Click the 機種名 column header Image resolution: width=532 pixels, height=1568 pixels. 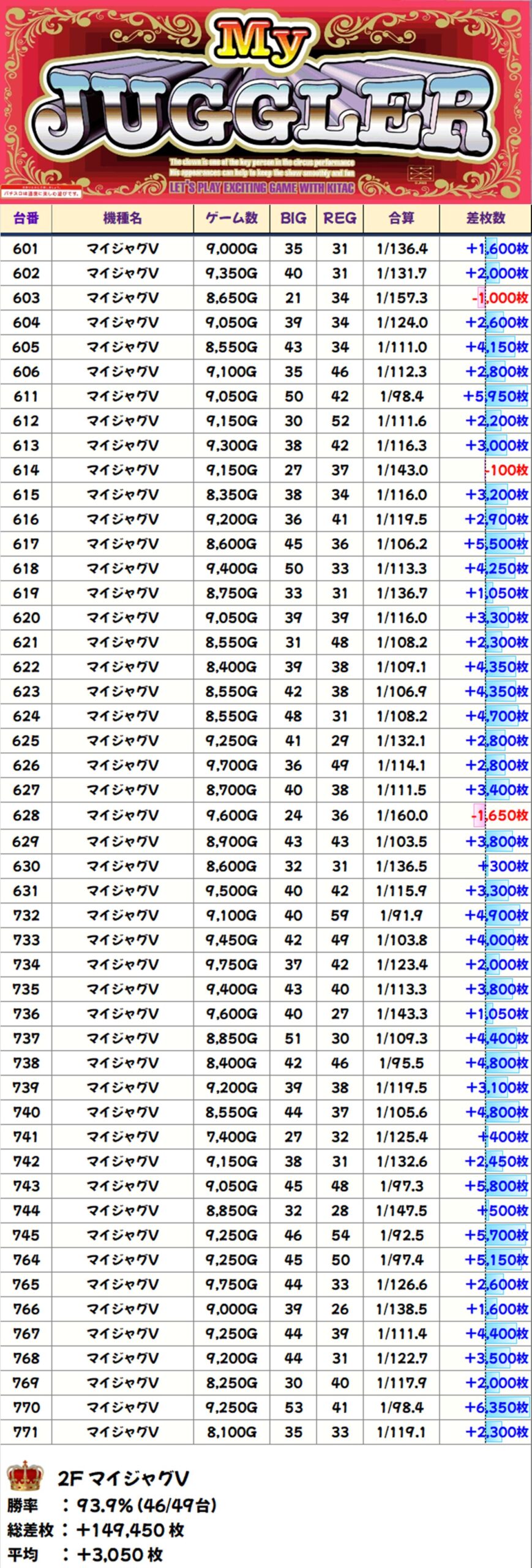pyautogui.click(x=122, y=218)
